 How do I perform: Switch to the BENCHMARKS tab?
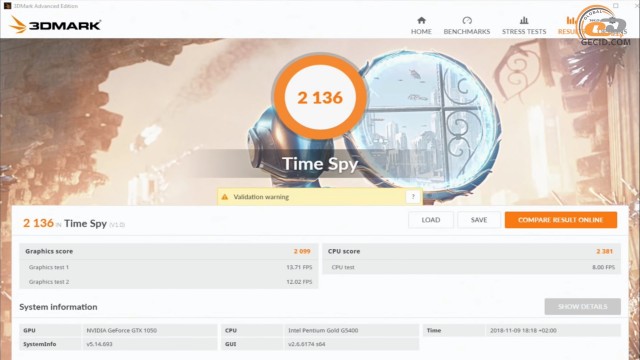point(467,31)
